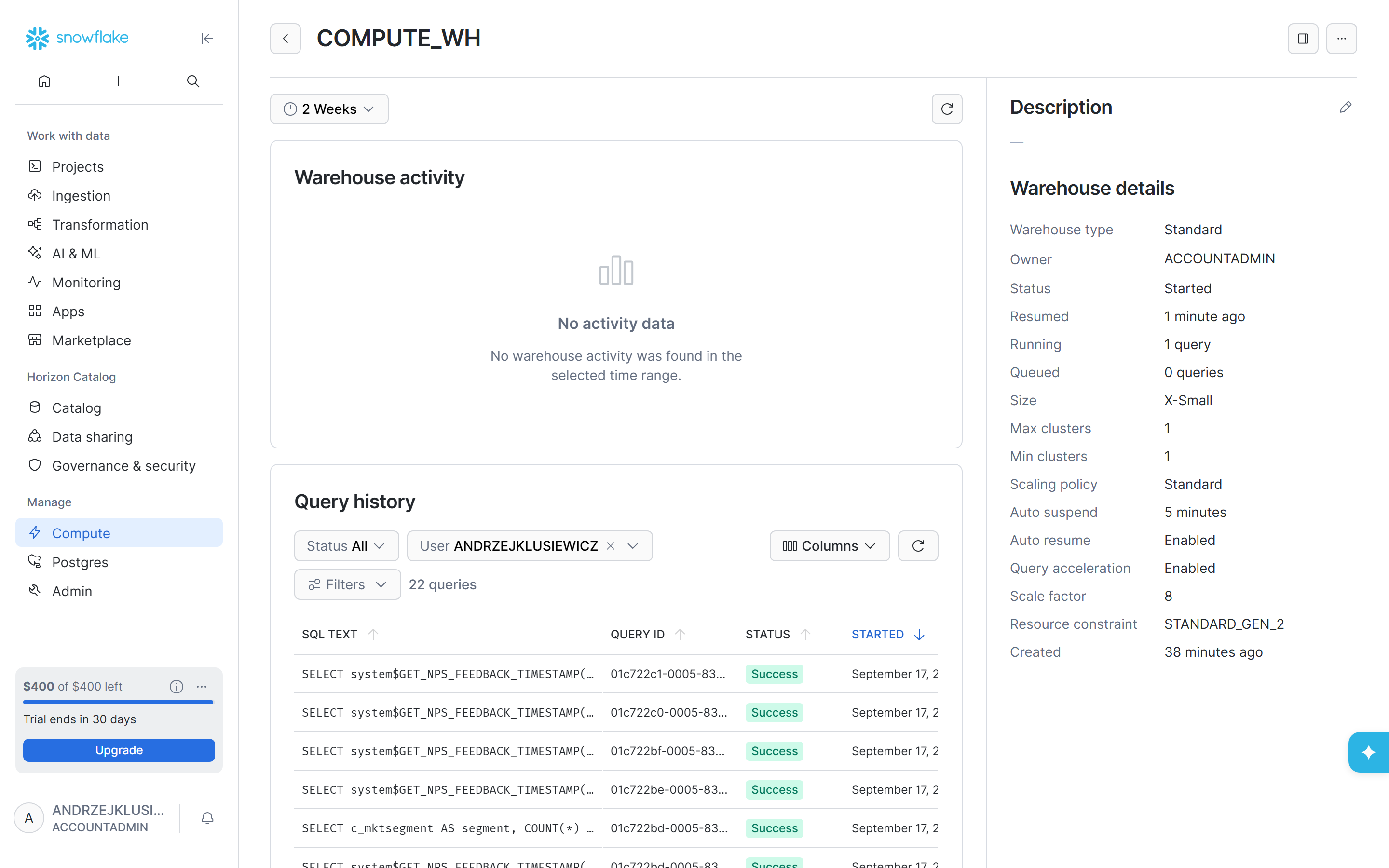Screen dimensions: 1389x868
Task: Open the search icon in sidebar
Action: point(193,81)
